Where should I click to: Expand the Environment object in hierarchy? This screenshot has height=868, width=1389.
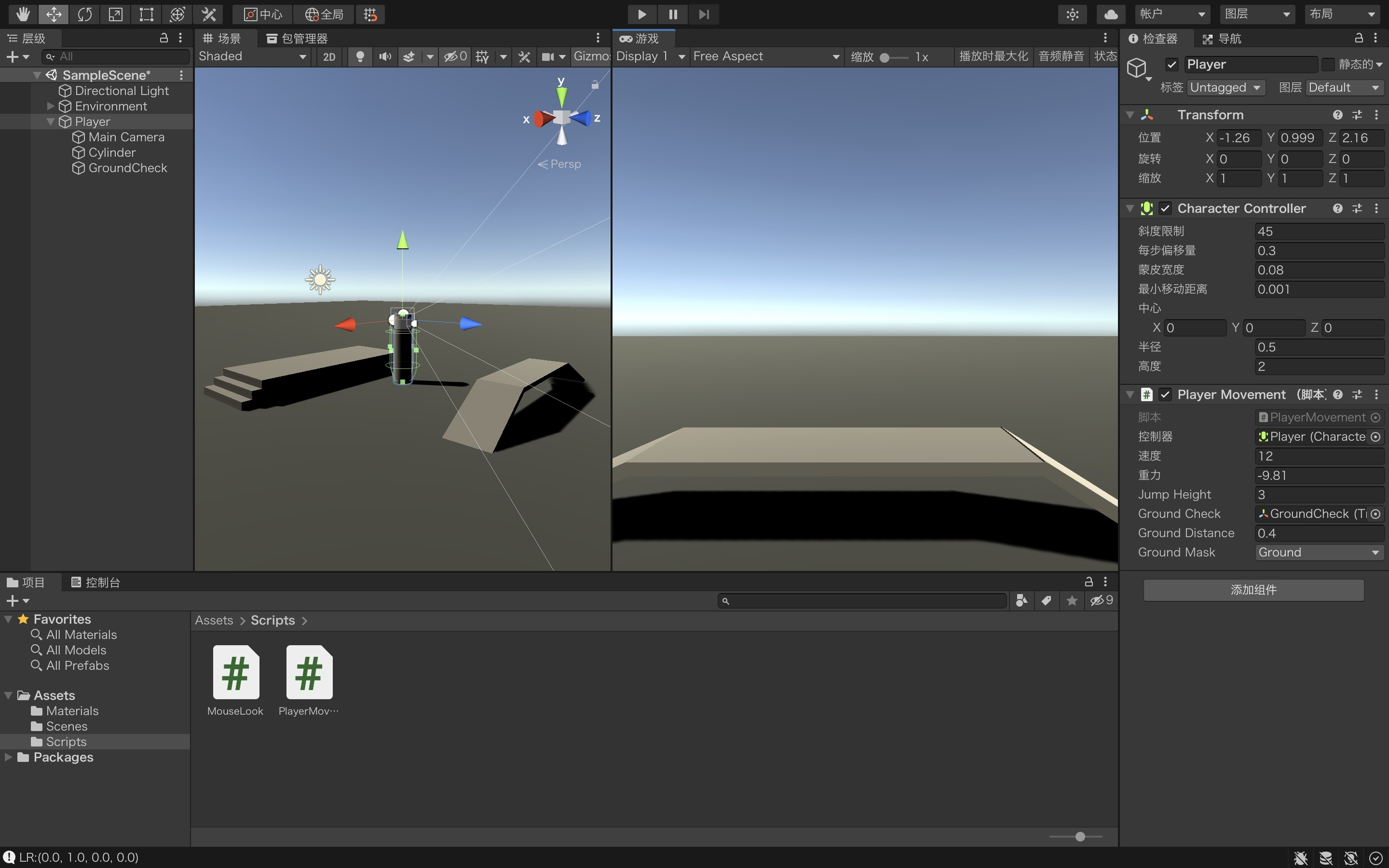coord(51,106)
